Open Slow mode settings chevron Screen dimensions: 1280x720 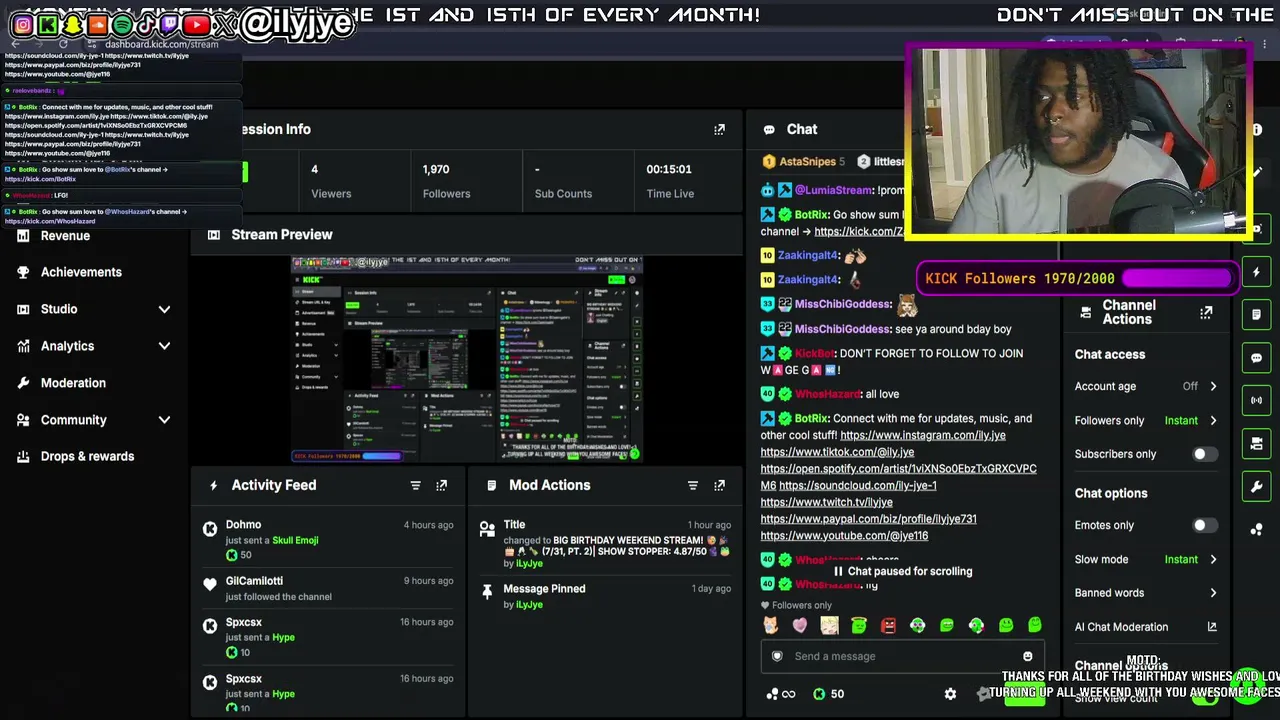point(1213,559)
